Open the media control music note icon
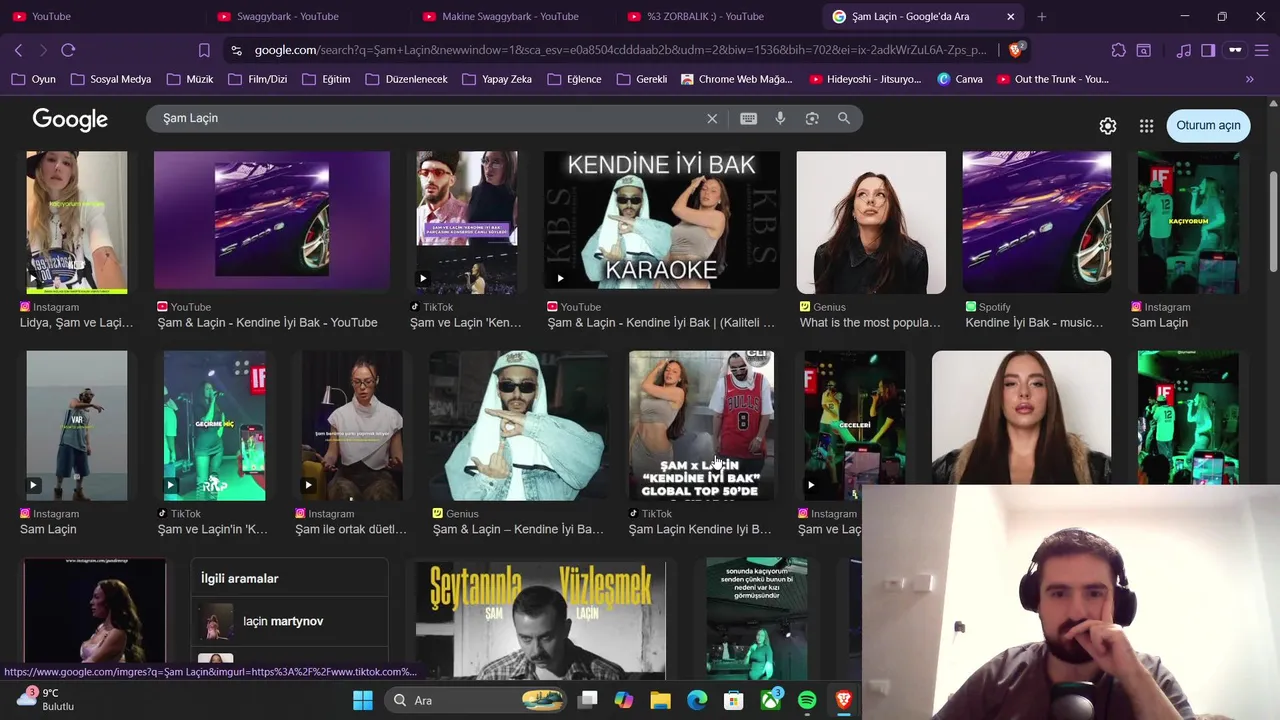This screenshot has width=1280, height=720. 1184,50
